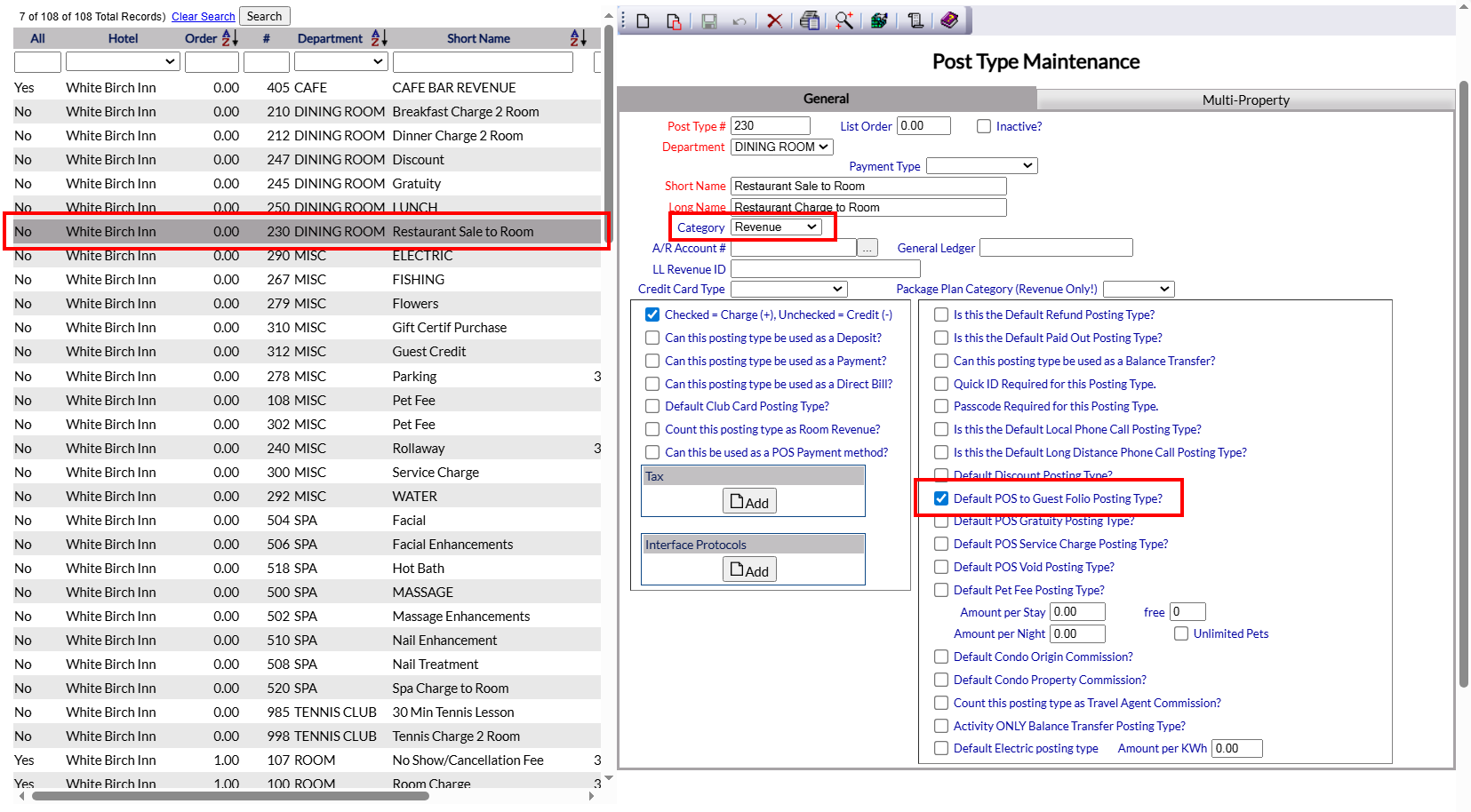
Task: Expand the Department DINING ROOM dropdown
Action: 781,147
